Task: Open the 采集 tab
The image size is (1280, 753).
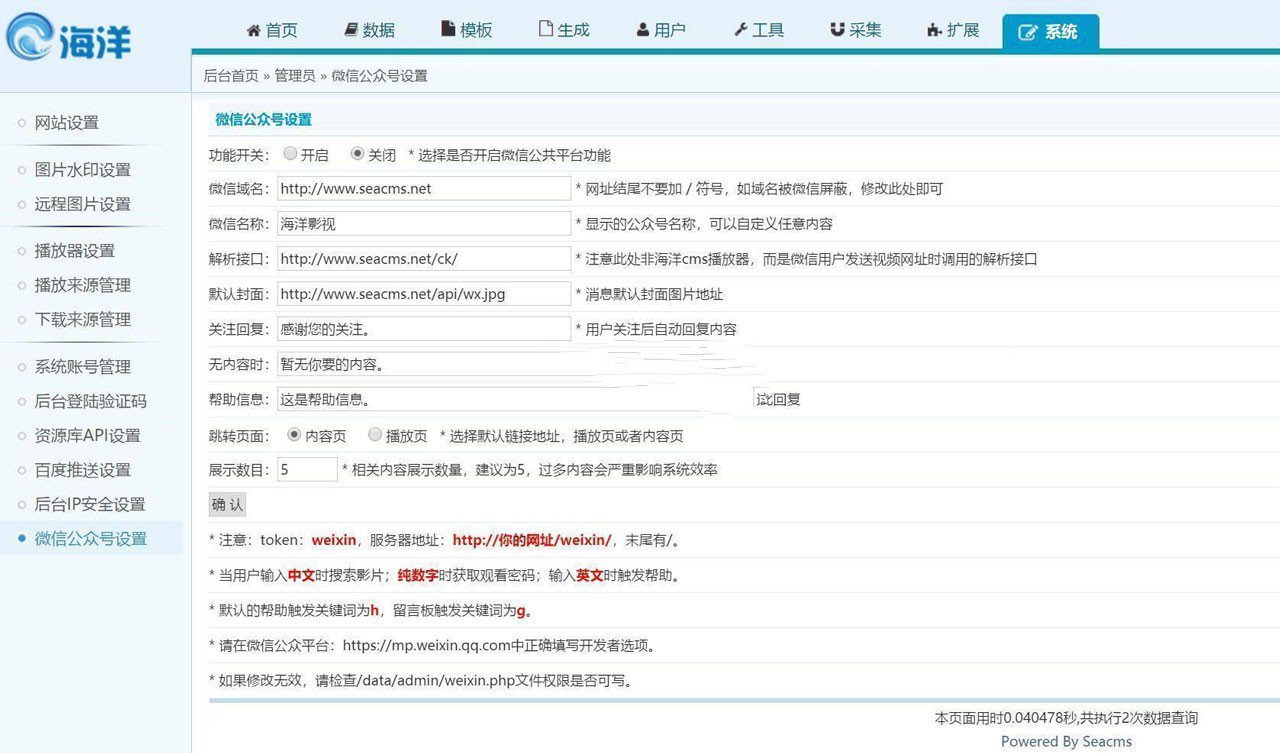Action: (856, 30)
